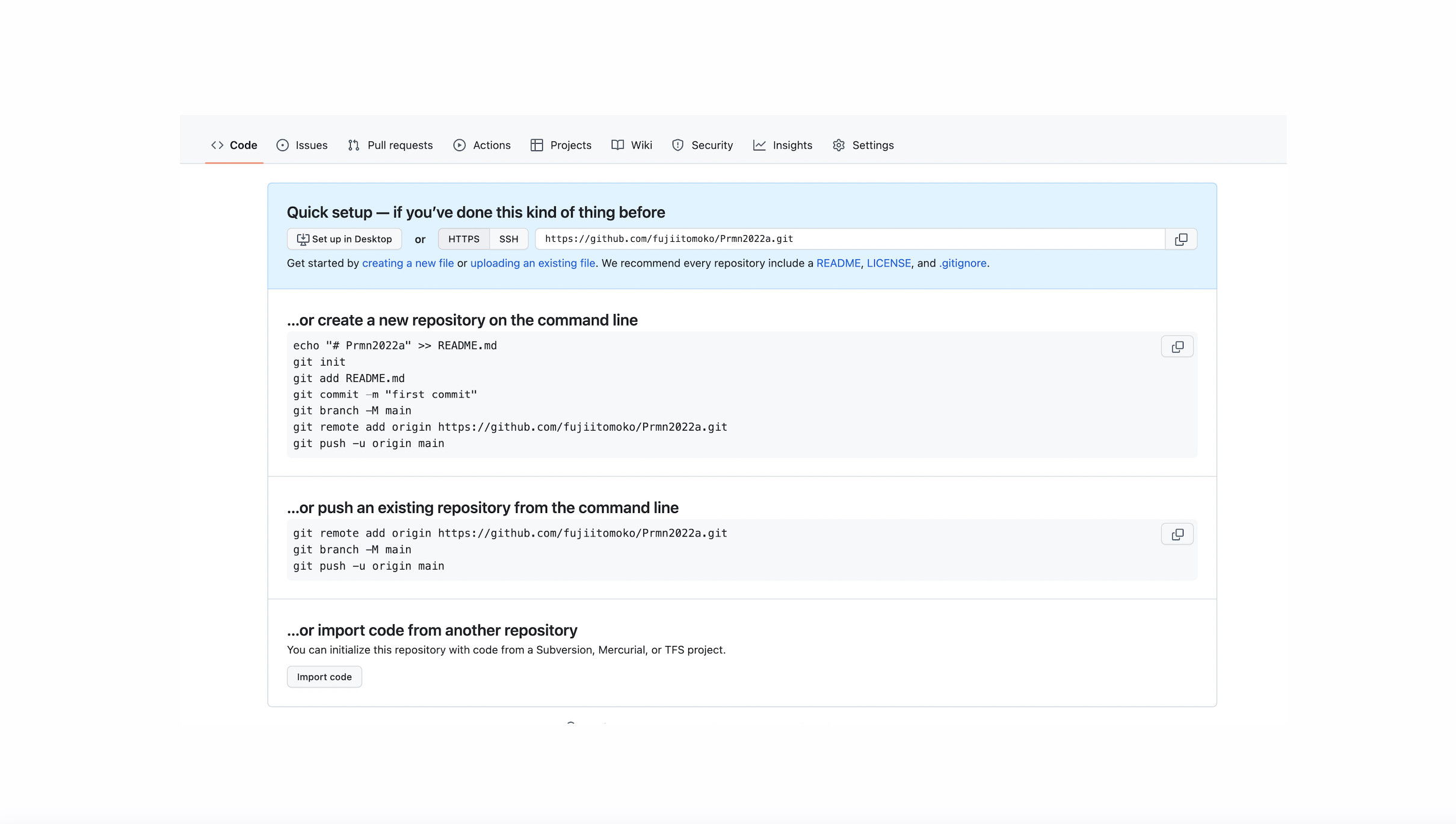Copy the push-existing-repository commands
The width and height of the screenshot is (1456, 824).
click(1176, 534)
